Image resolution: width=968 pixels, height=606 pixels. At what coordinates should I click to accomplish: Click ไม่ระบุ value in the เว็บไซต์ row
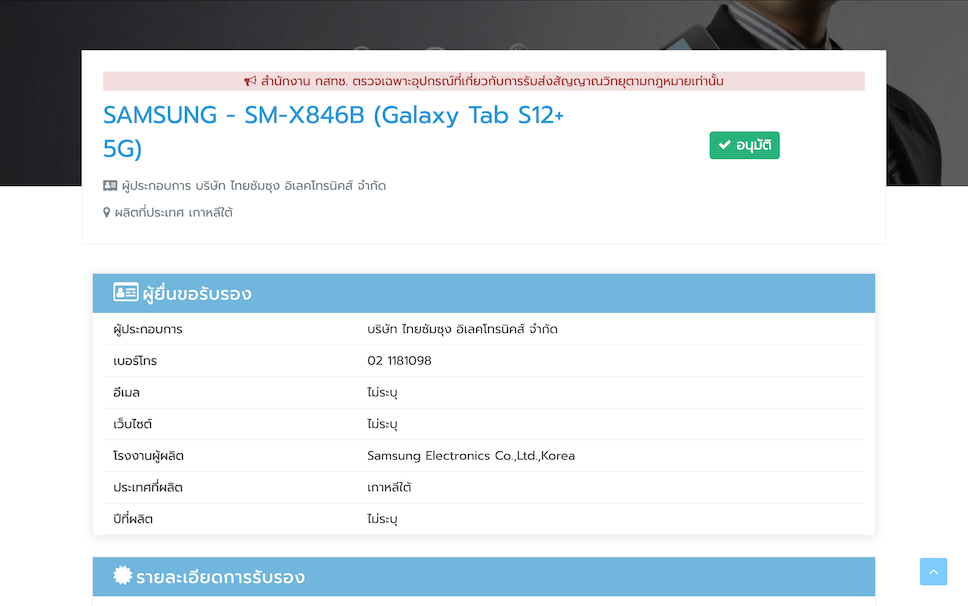pyautogui.click(x=382, y=424)
